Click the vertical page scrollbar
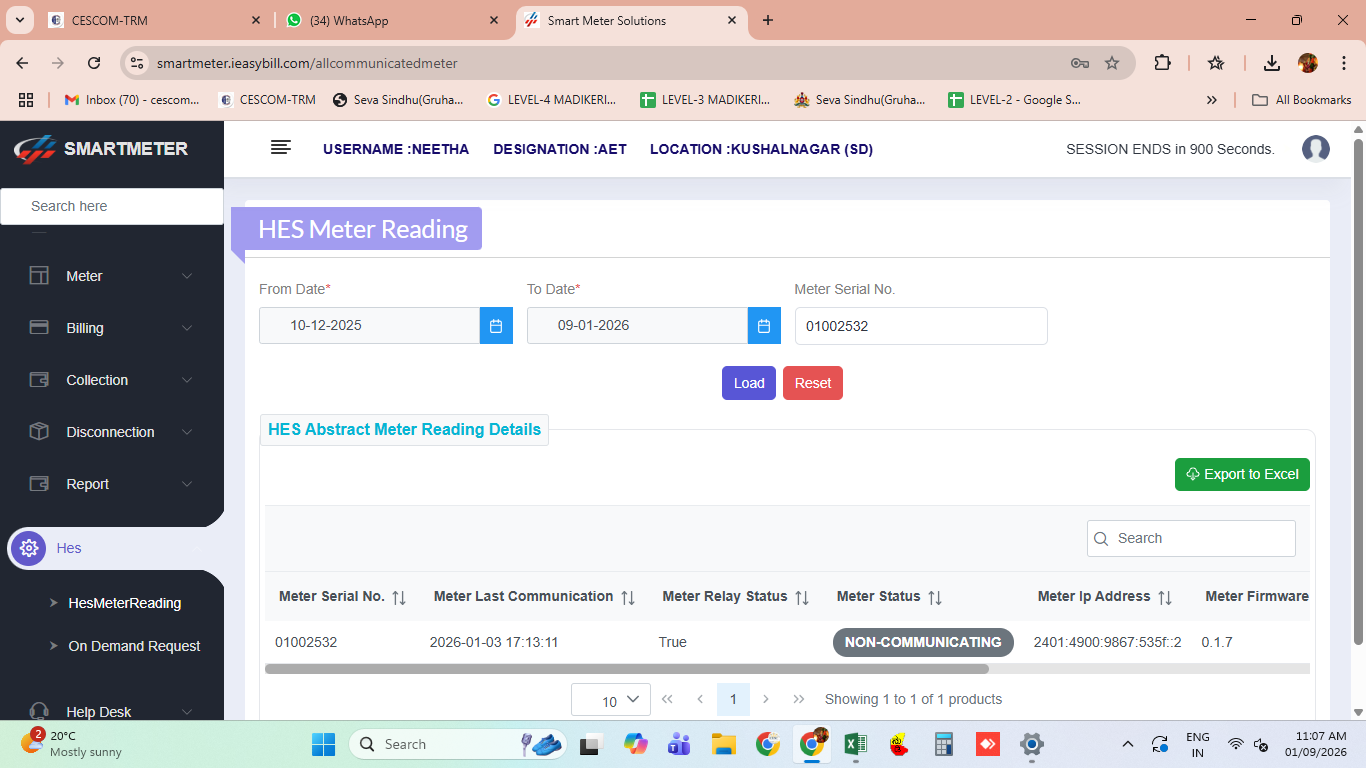The image size is (1366, 768). [x=1358, y=392]
